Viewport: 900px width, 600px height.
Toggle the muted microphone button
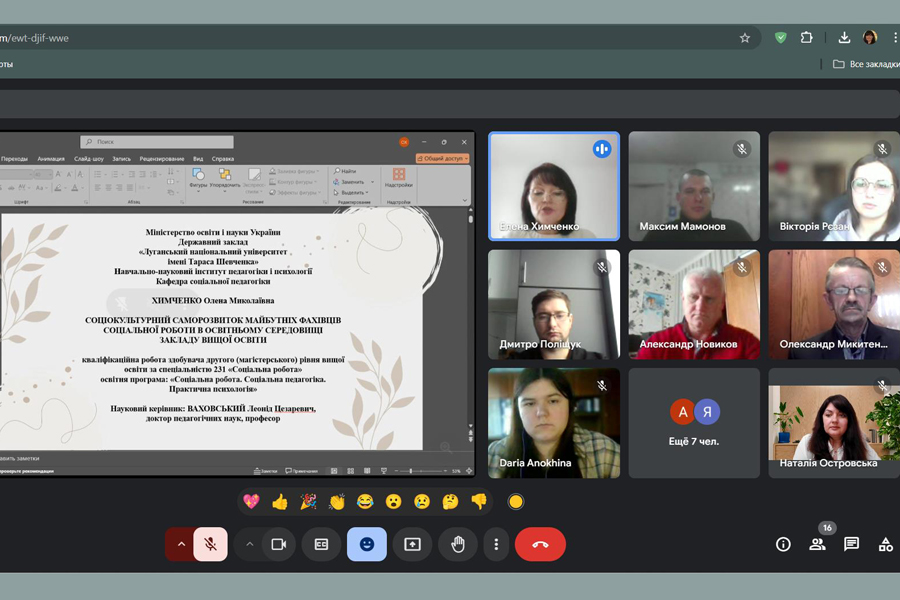(x=210, y=544)
